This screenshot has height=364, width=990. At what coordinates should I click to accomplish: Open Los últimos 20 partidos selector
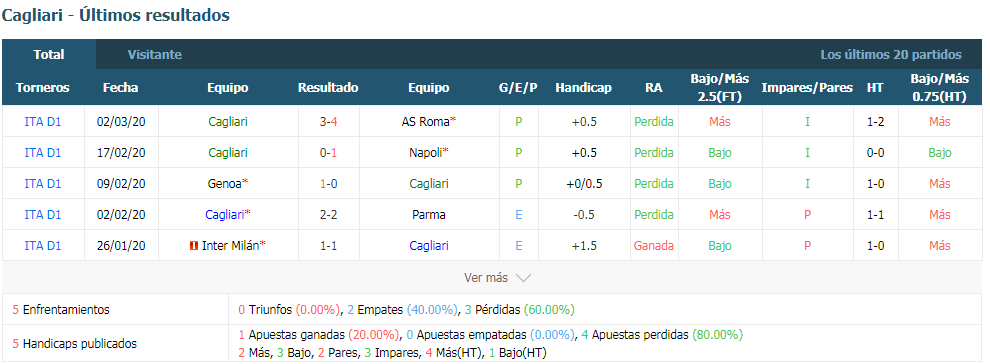point(891,55)
